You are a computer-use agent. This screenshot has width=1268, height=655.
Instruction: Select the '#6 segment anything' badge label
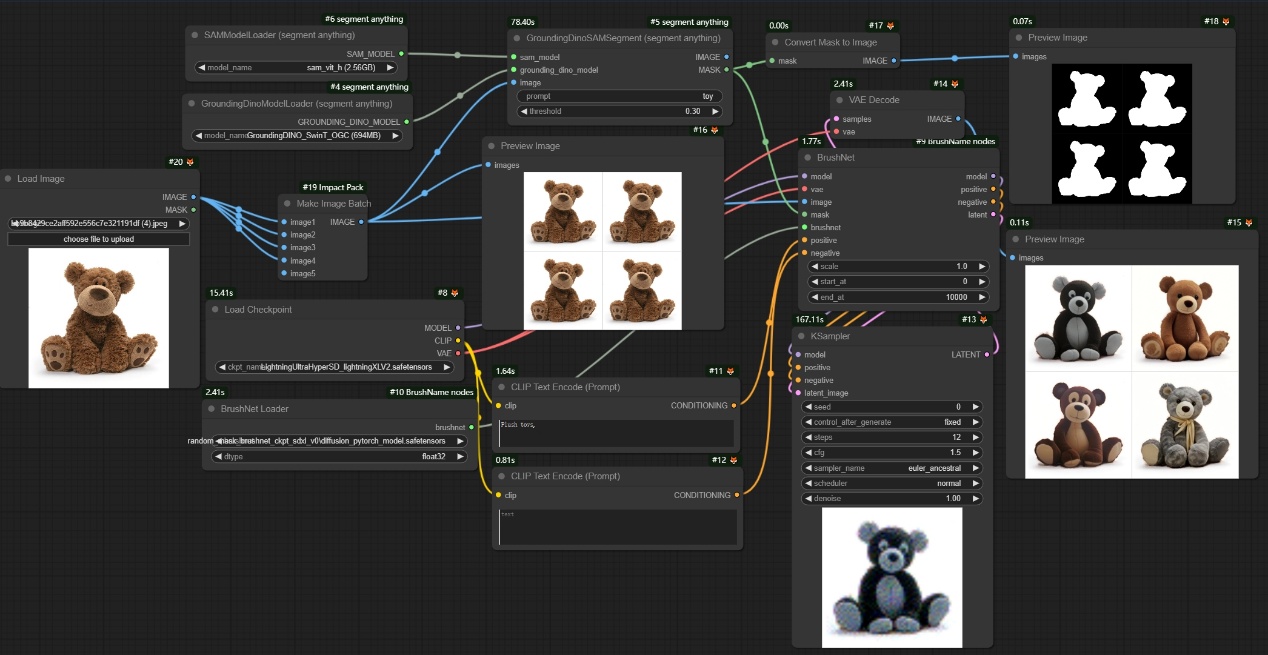click(x=364, y=19)
